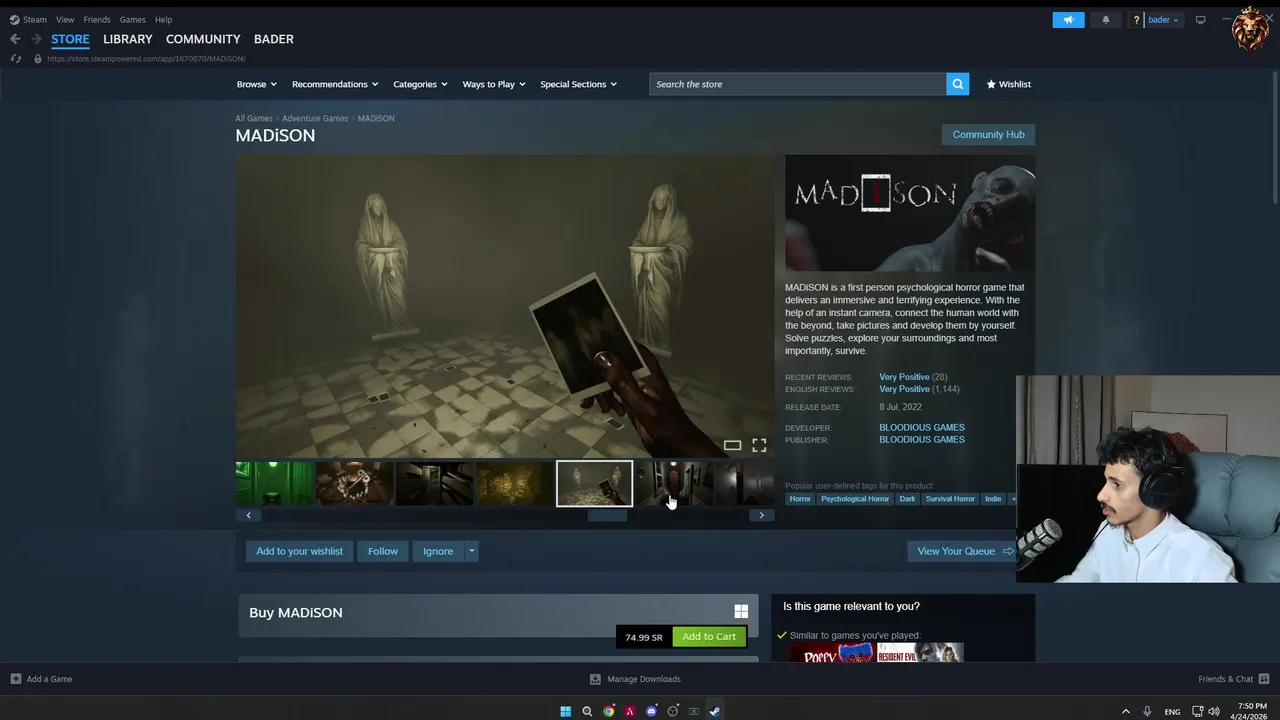
Task: Click the store search field
Action: click(x=797, y=84)
